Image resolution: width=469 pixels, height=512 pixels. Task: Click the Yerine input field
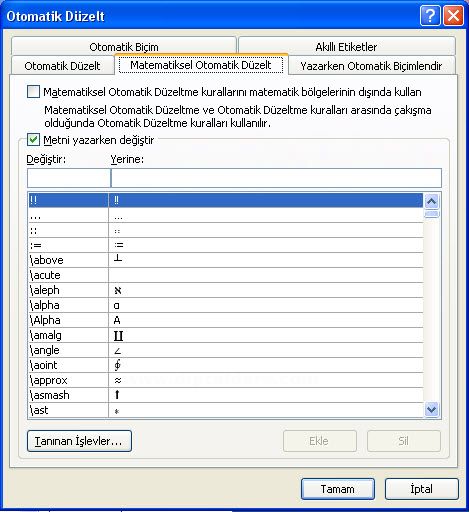coord(276,178)
